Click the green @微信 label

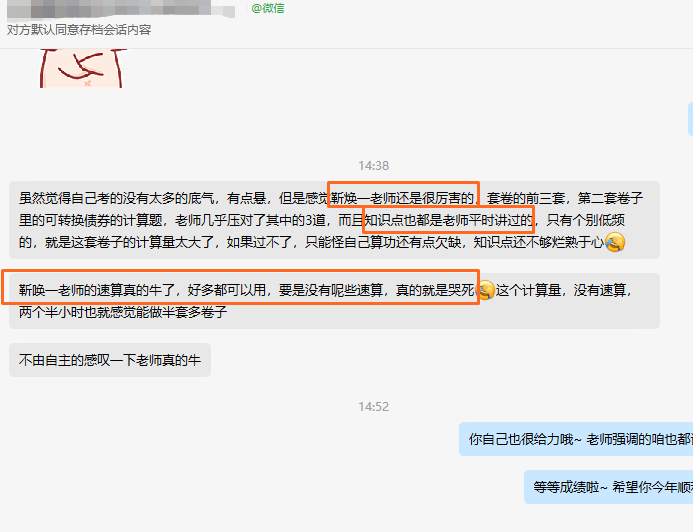[x=267, y=8]
